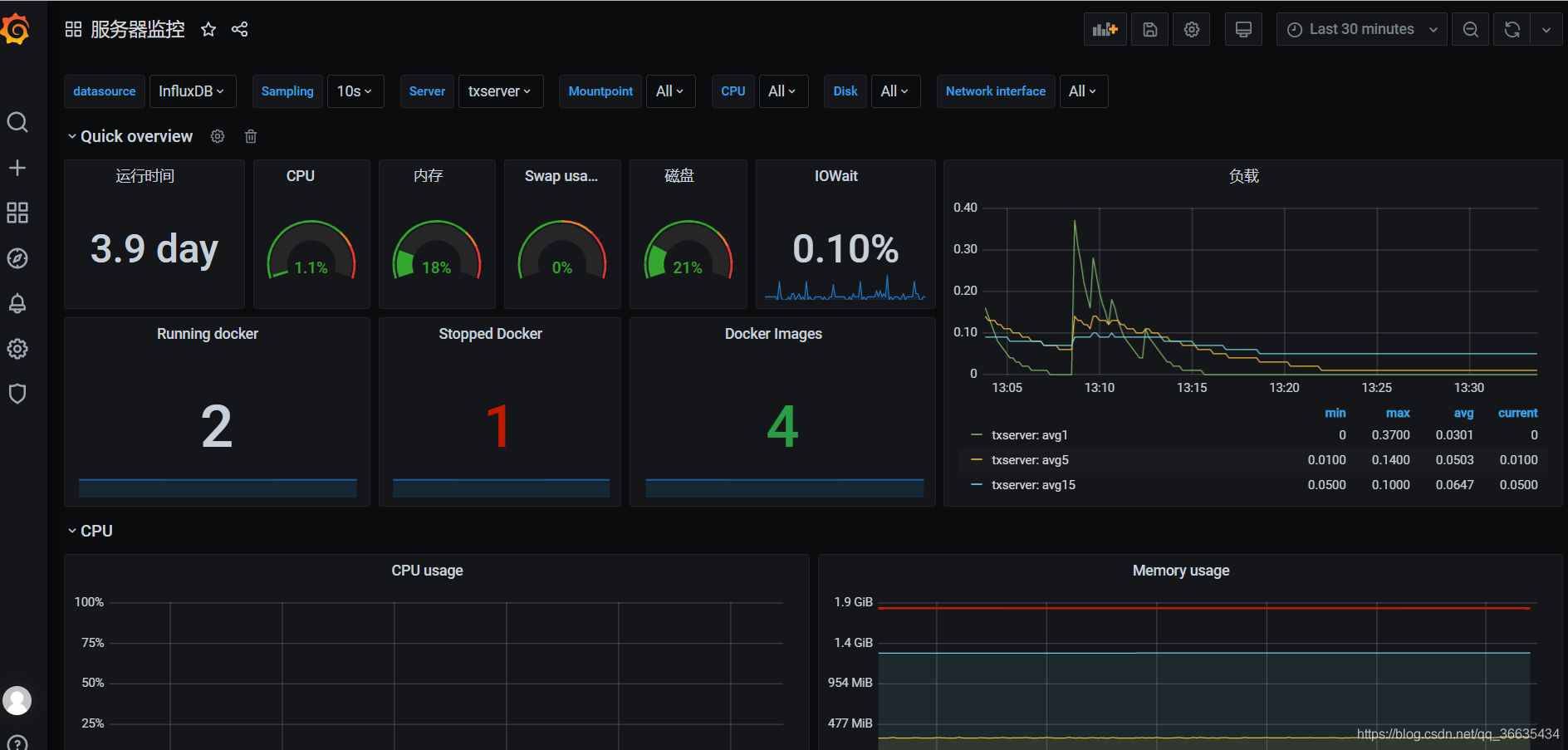Share the dashboard via the share icon
1568x750 pixels.
click(240, 29)
